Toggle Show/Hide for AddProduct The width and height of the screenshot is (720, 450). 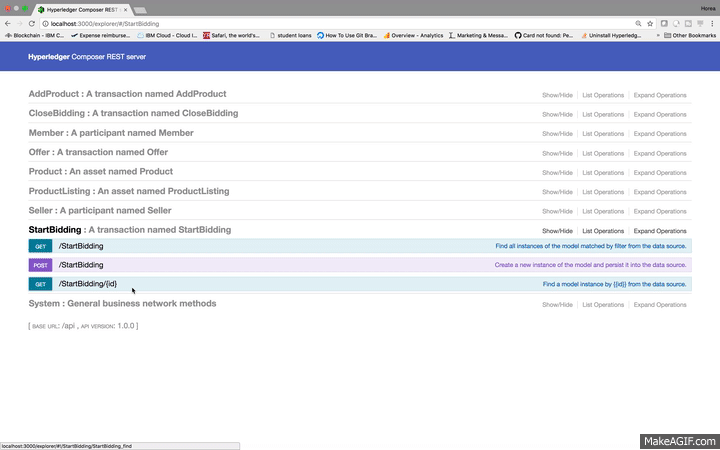click(557, 95)
